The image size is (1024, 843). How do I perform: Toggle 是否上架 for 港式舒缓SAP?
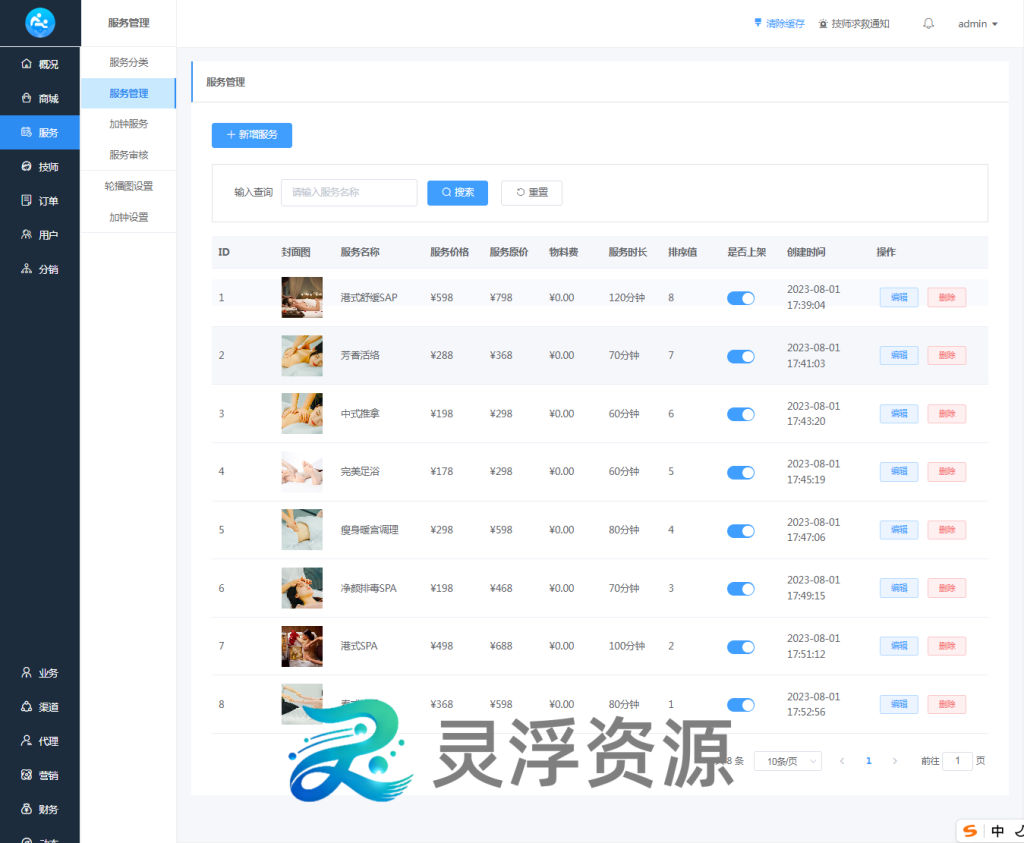coord(741,298)
